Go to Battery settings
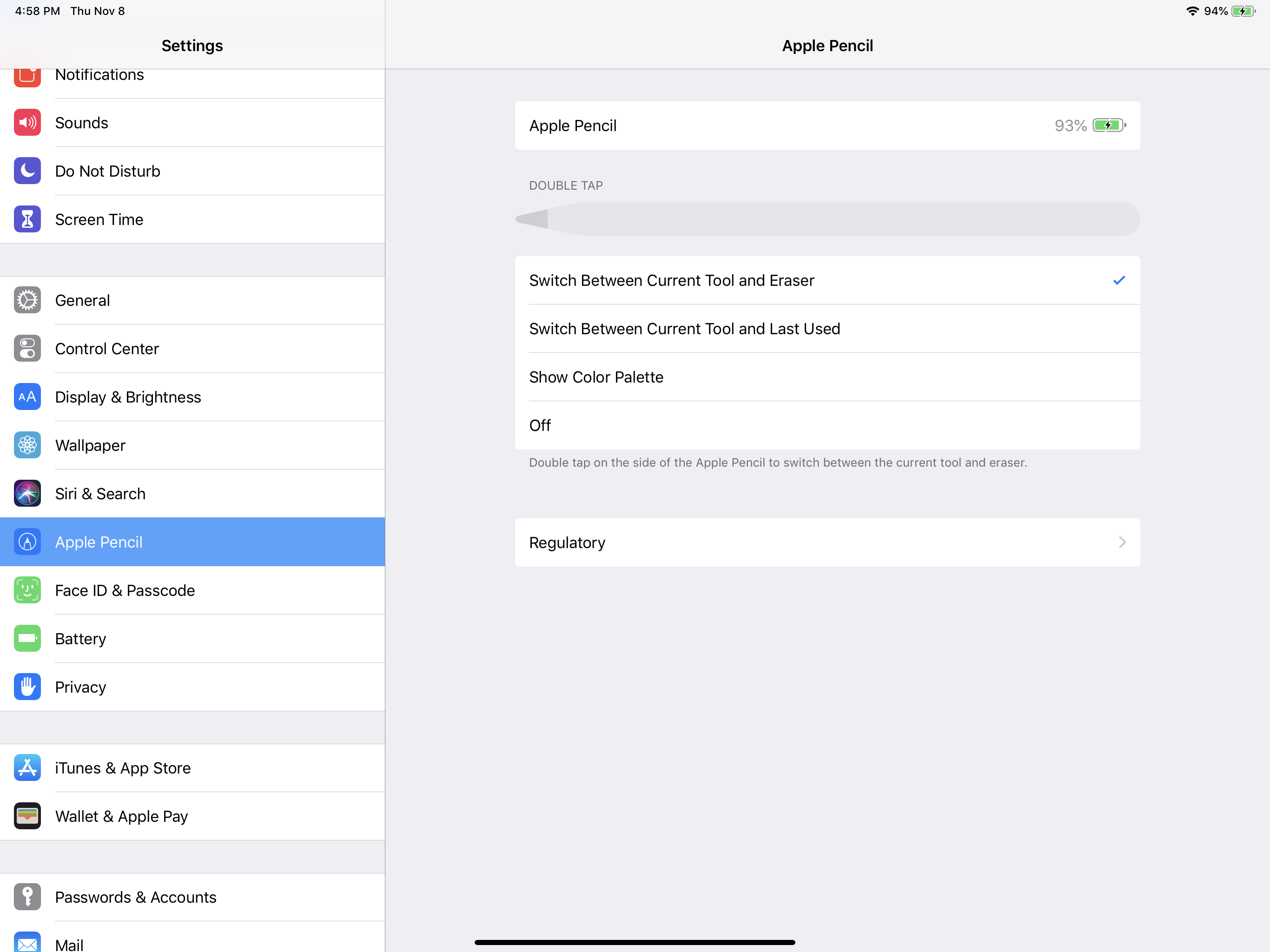Screen dimensions: 1270x952 pos(192,639)
